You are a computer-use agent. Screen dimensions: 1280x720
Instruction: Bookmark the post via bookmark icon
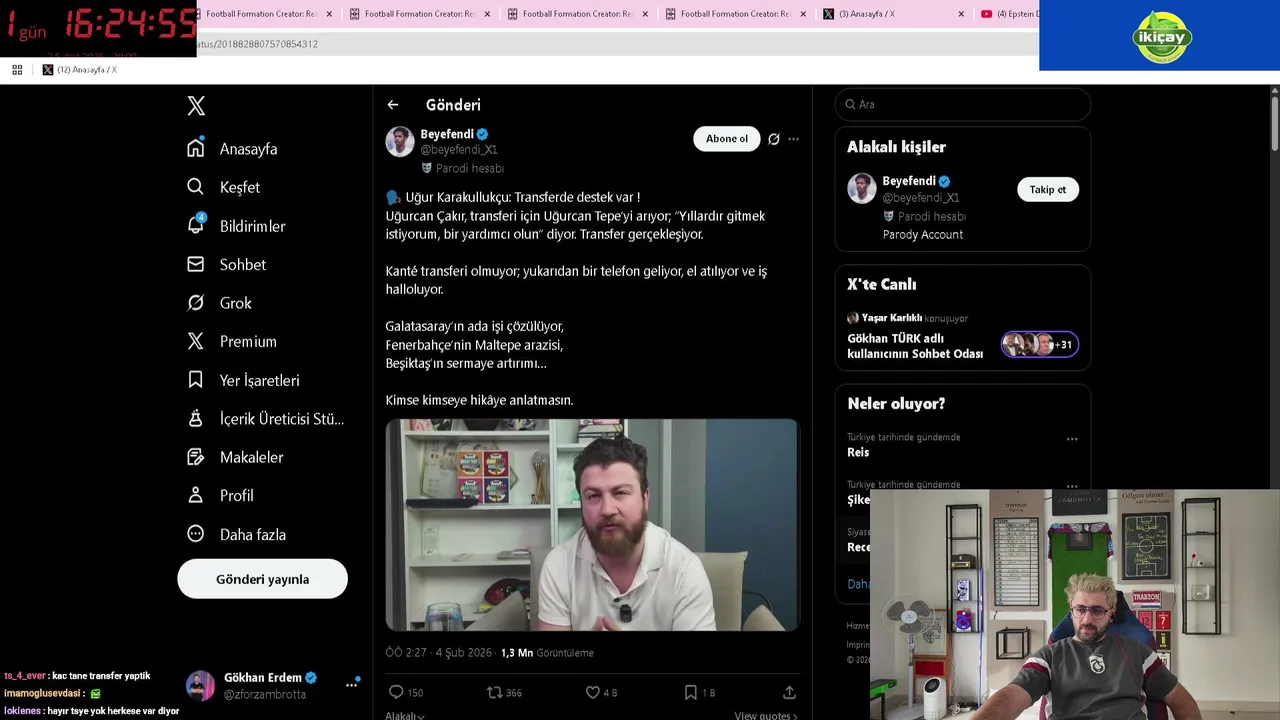point(690,692)
